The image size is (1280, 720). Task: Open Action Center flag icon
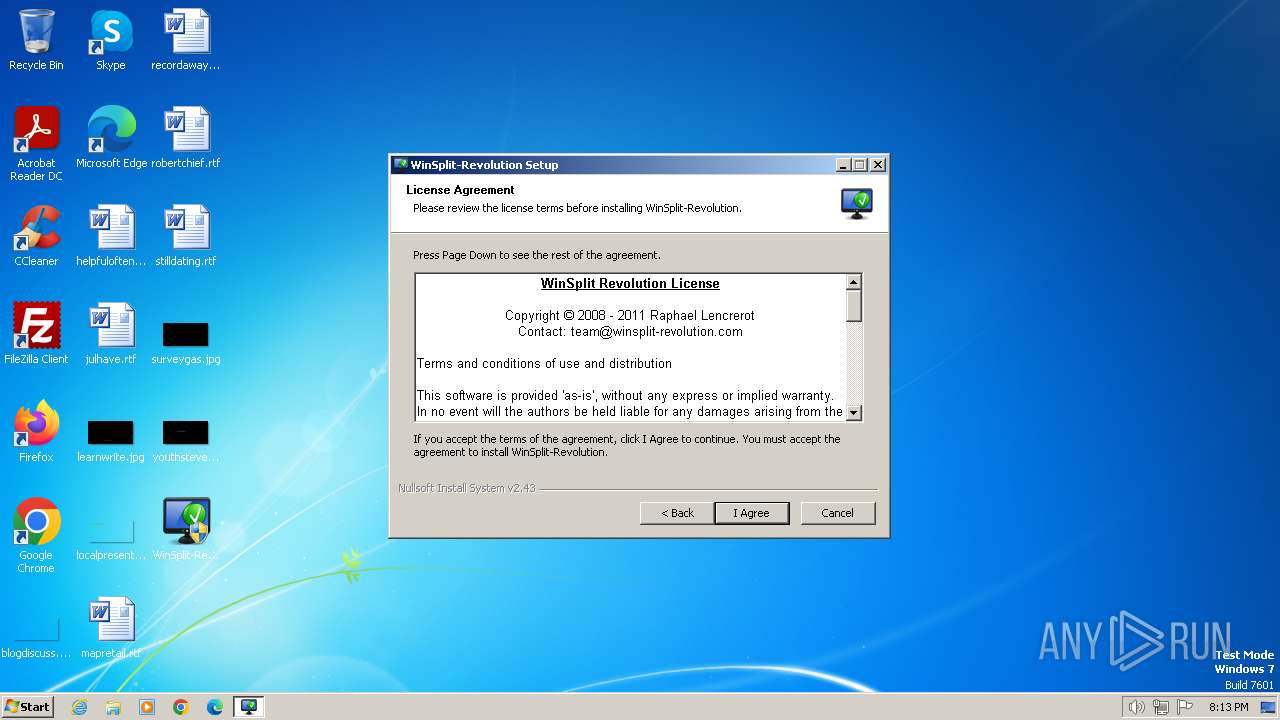(x=1185, y=707)
